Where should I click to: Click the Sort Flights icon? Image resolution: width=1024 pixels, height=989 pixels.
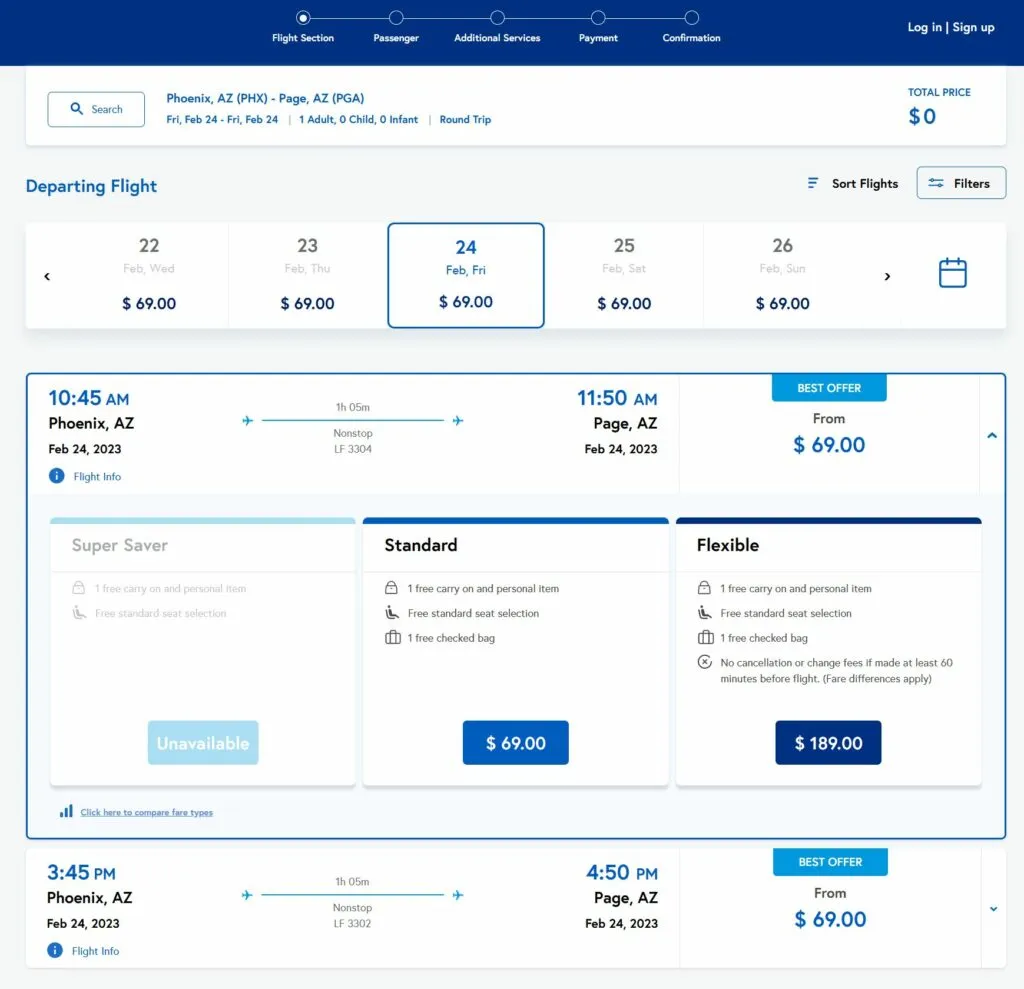[x=813, y=183]
